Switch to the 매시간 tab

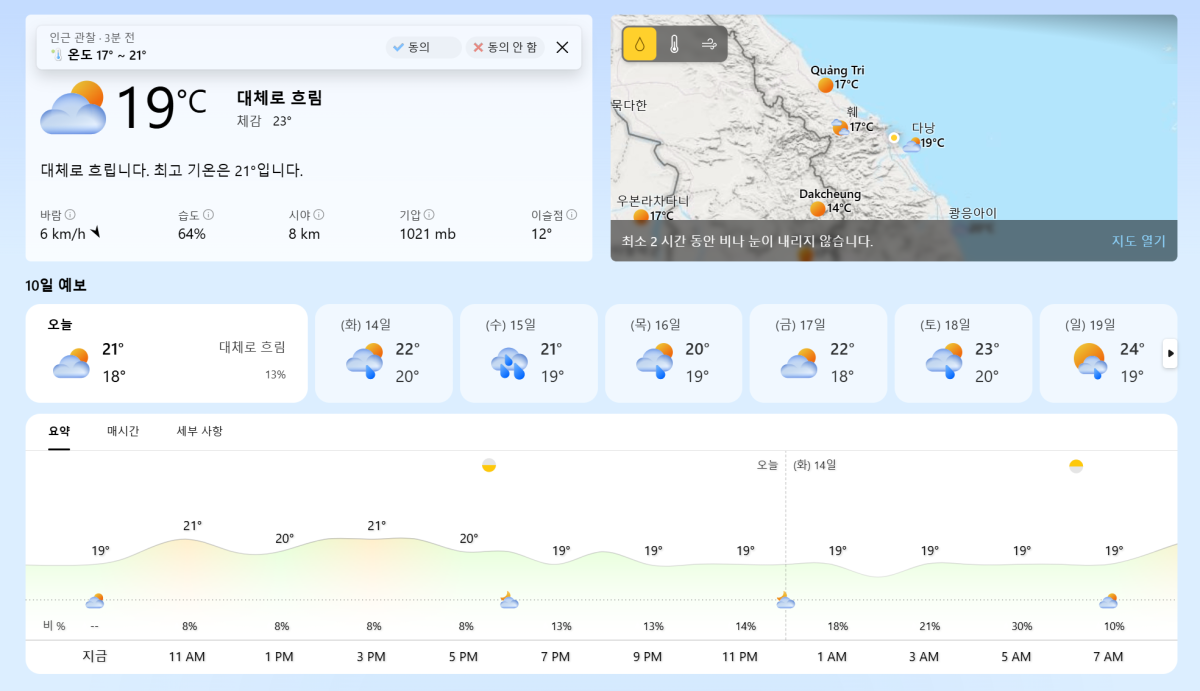click(x=123, y=431)
